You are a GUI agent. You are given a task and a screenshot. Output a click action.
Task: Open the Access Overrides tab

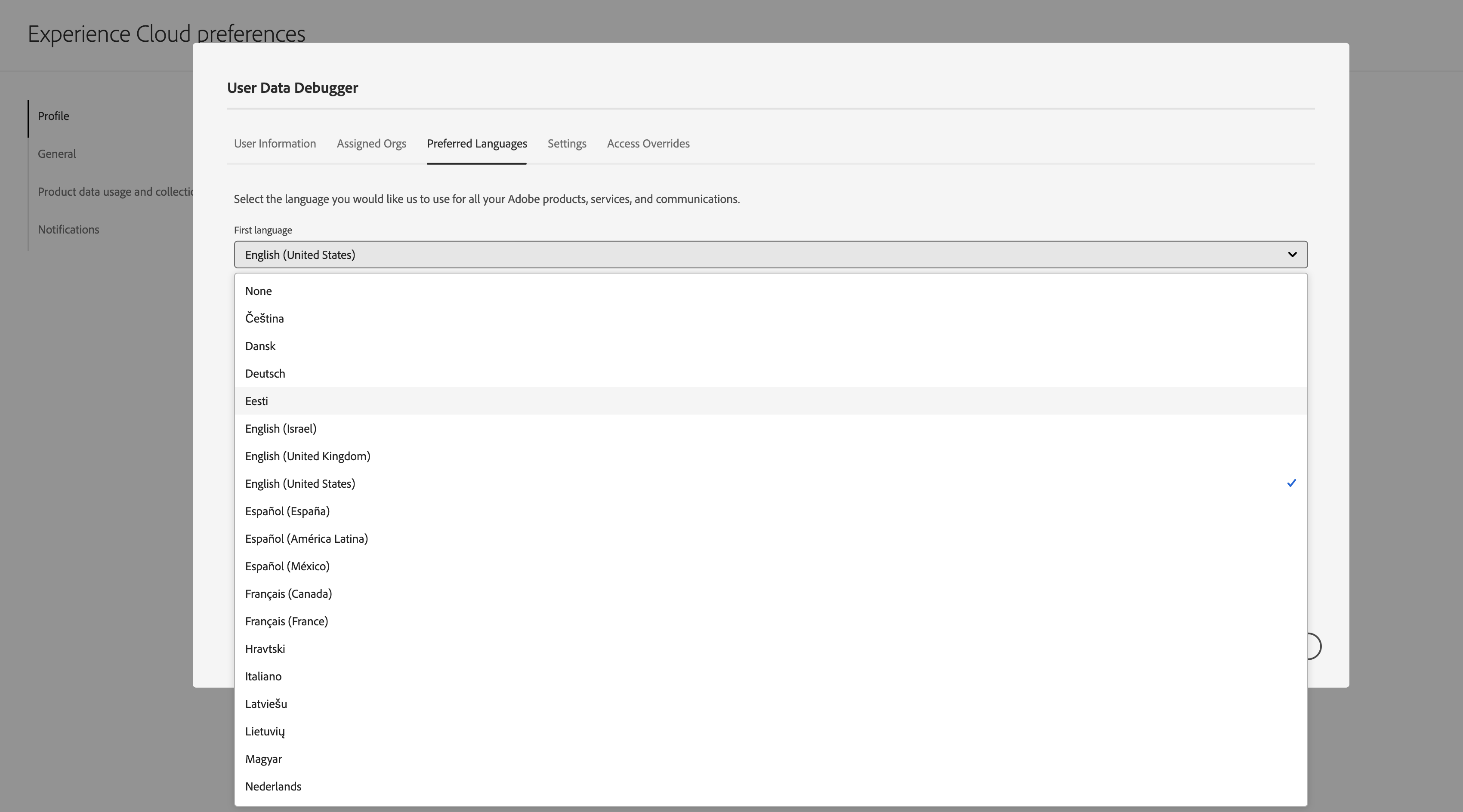tap(648, 144)
